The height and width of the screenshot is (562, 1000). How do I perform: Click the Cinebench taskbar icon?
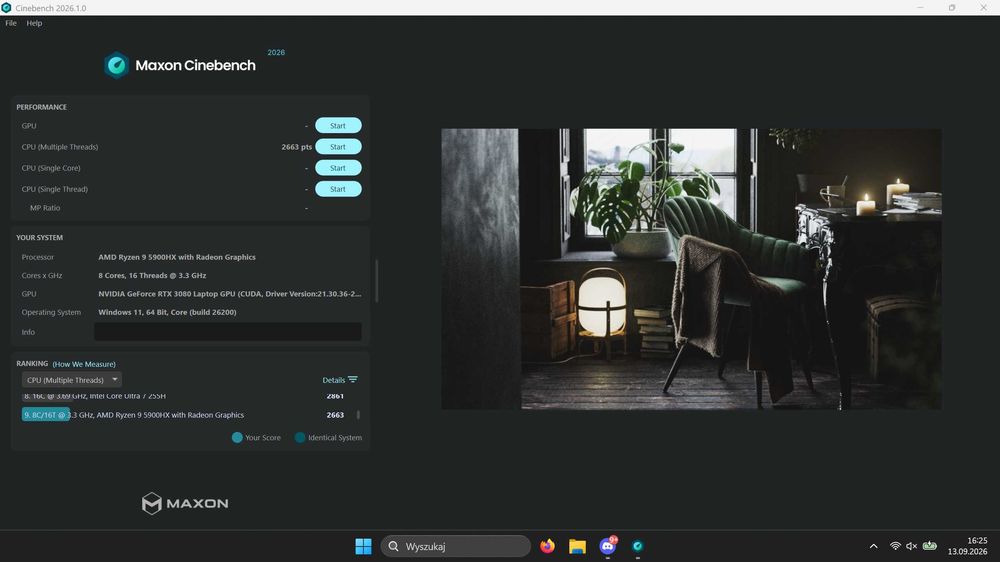point(638,546)
